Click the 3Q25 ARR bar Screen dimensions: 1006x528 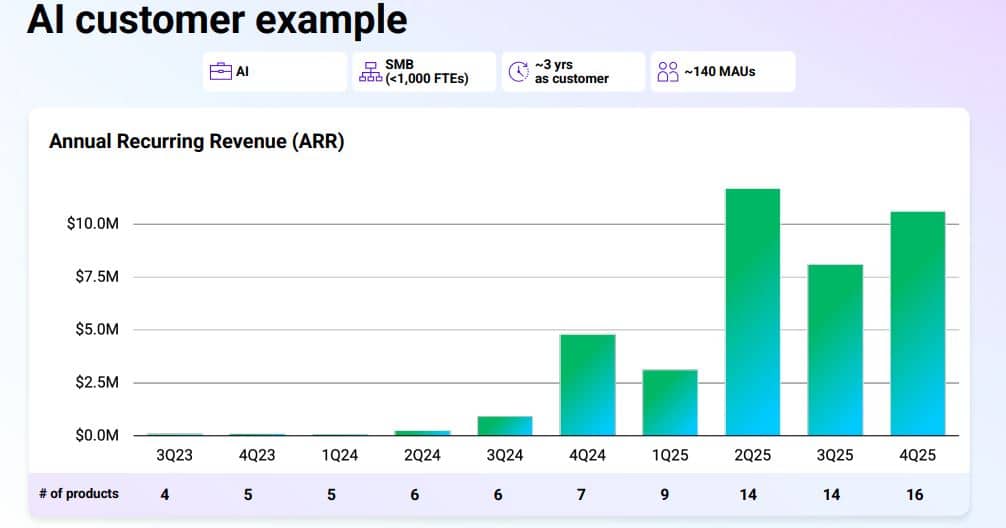pyautogui.click(x=835, y=350)
